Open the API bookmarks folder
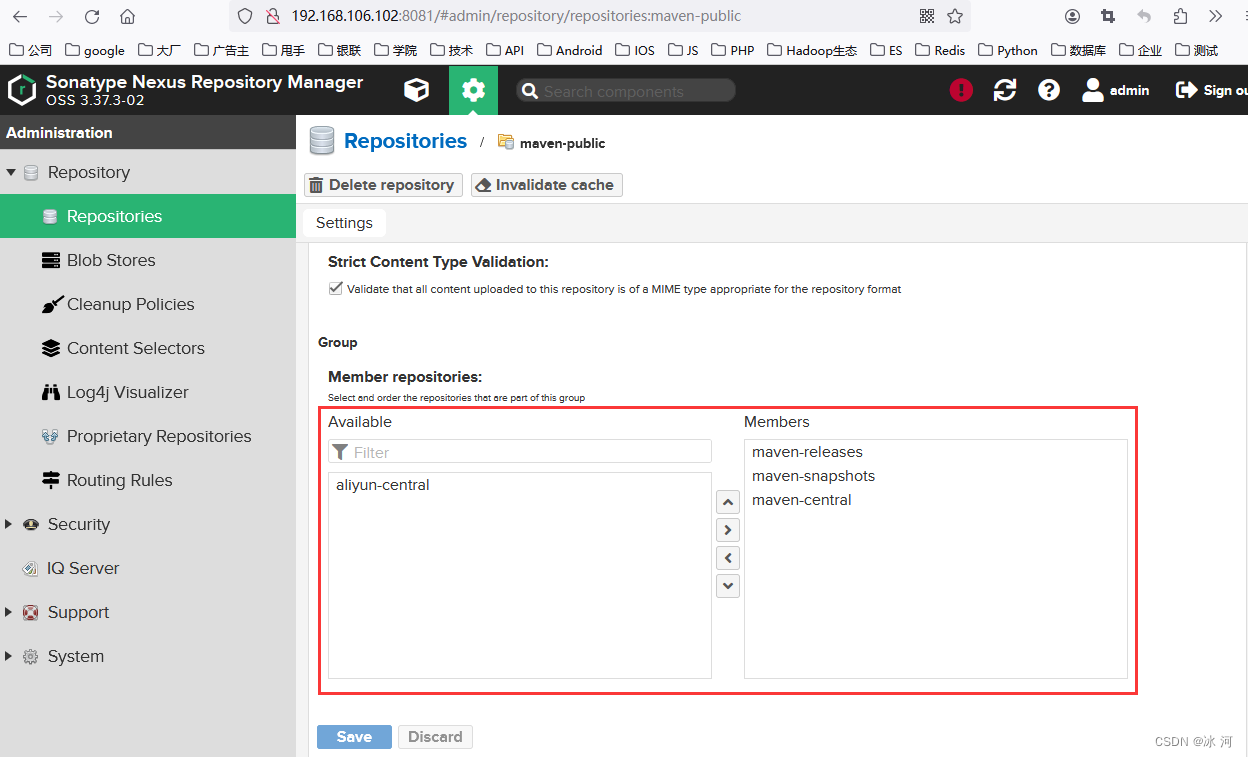This screenshot has height=757, width=1248. click(x=505, y=50)
